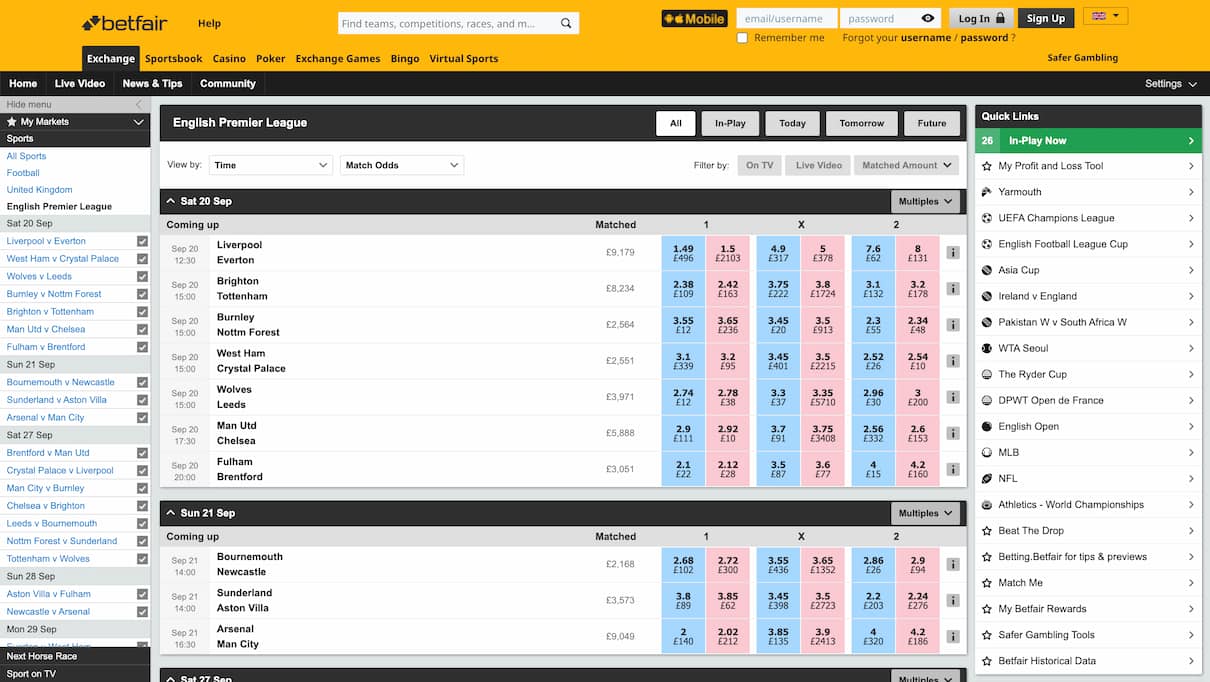This screenshot has height=682, width=1210.
Task: Collapse the Sun 21 Sep section
Action: click(171, 513)
